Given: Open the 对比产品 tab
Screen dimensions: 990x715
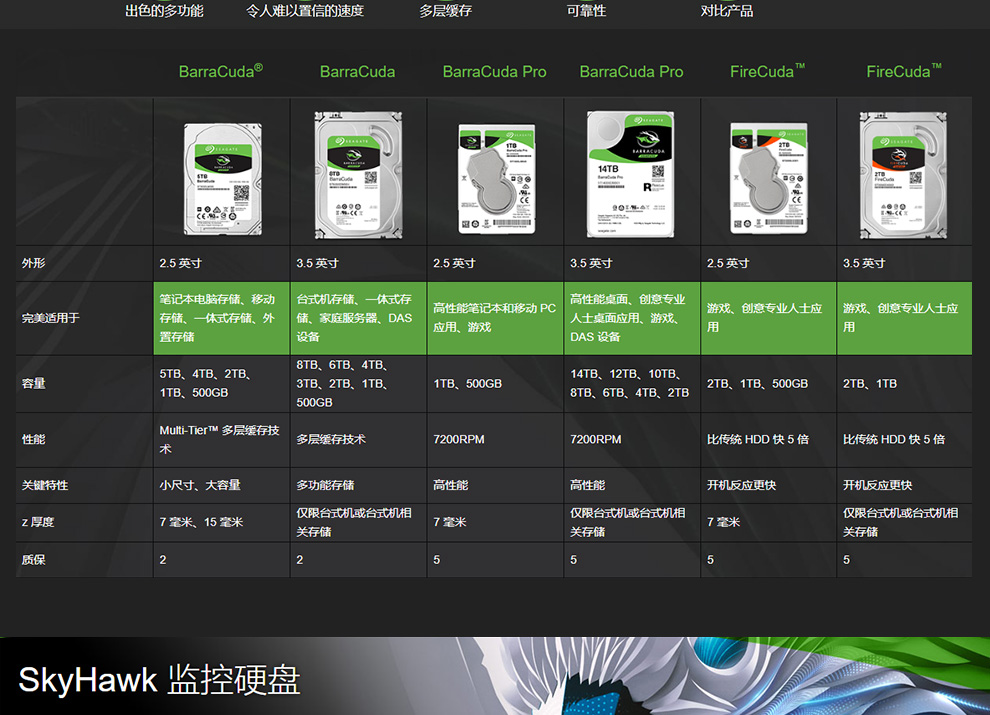Looking at the screenshot, I should (x=727, y=11).
